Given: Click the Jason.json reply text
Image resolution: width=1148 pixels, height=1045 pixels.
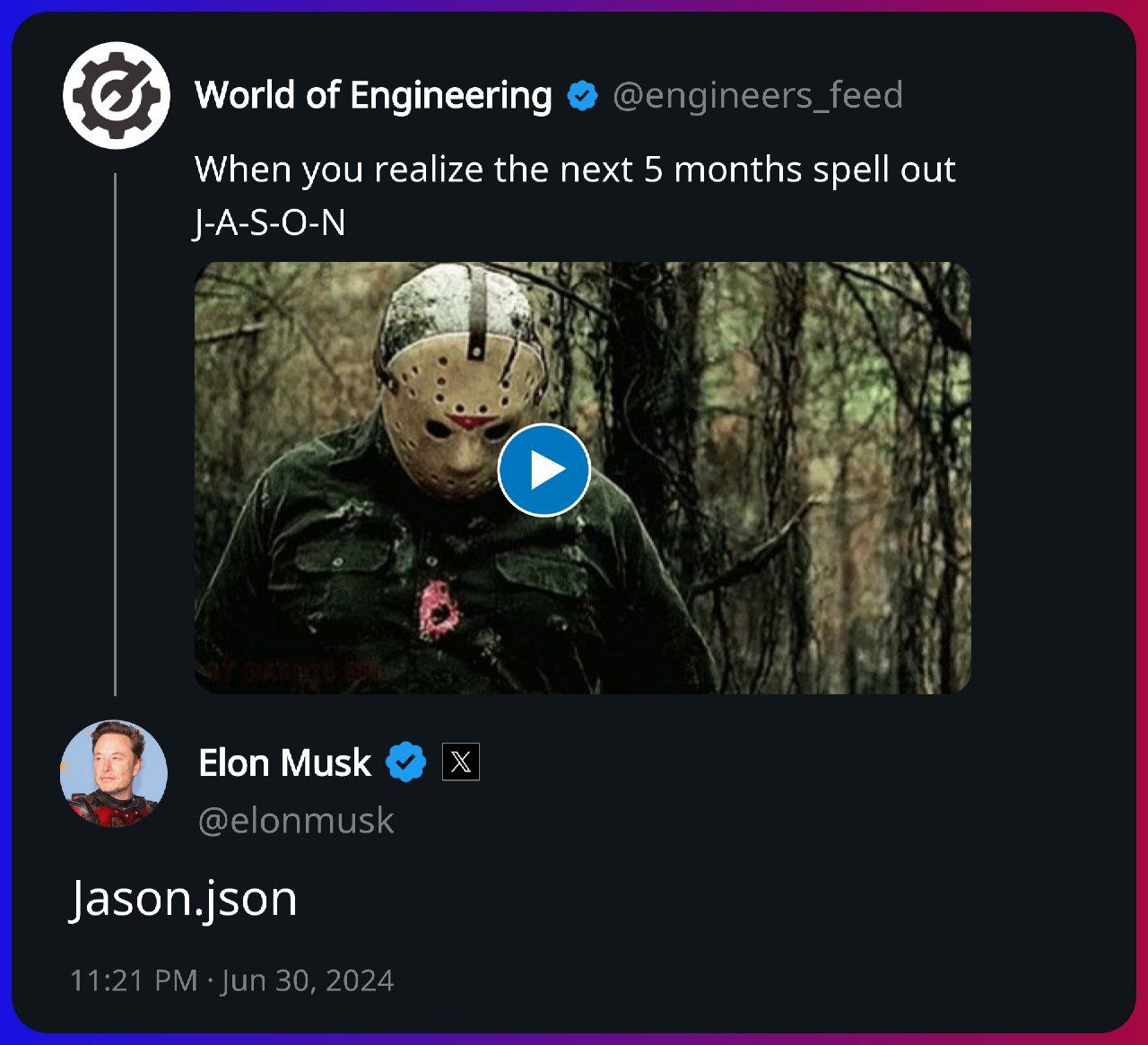Looking at the screenshot, I should 184,899.
